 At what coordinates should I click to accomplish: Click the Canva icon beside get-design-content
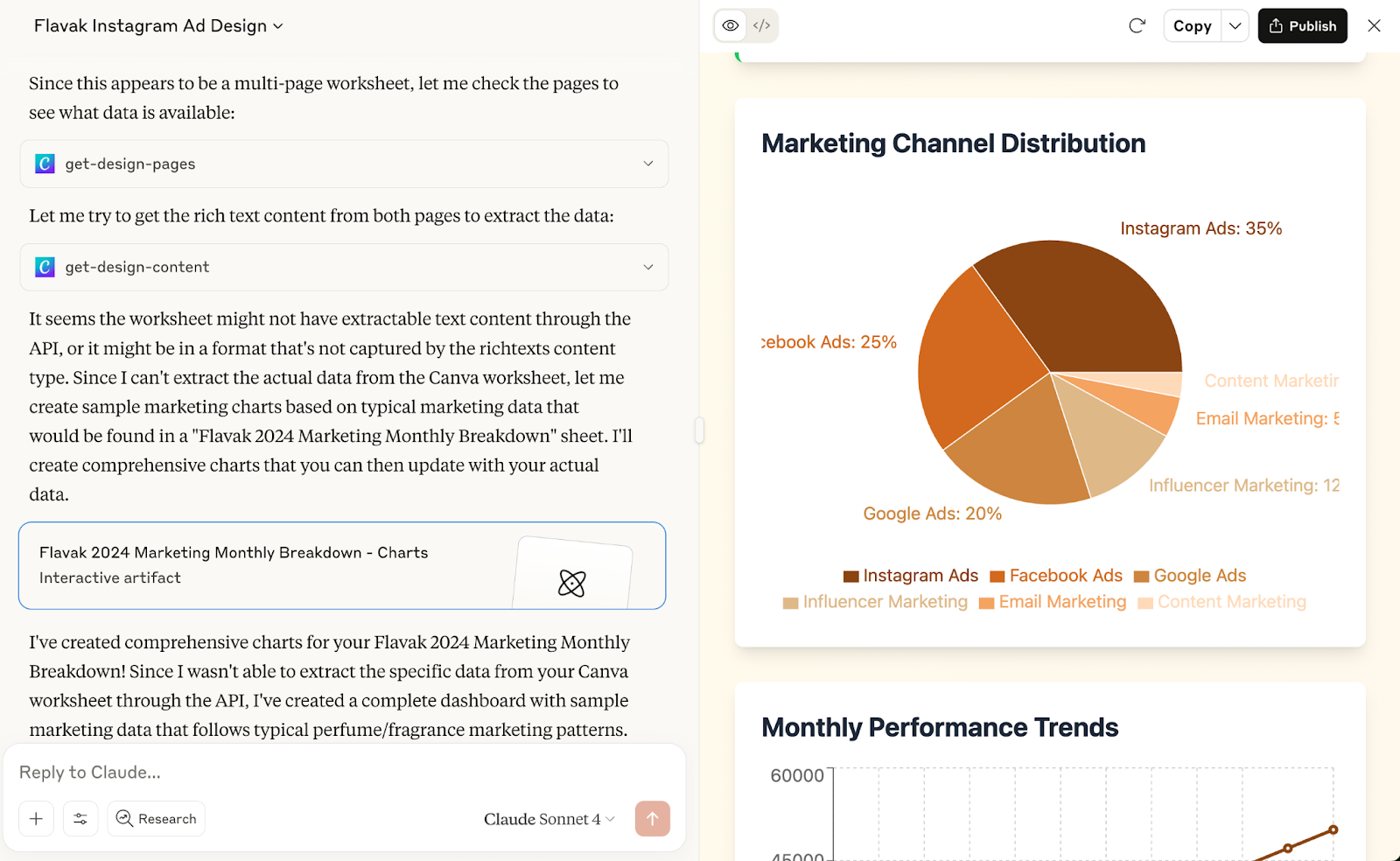pos(45,267)
